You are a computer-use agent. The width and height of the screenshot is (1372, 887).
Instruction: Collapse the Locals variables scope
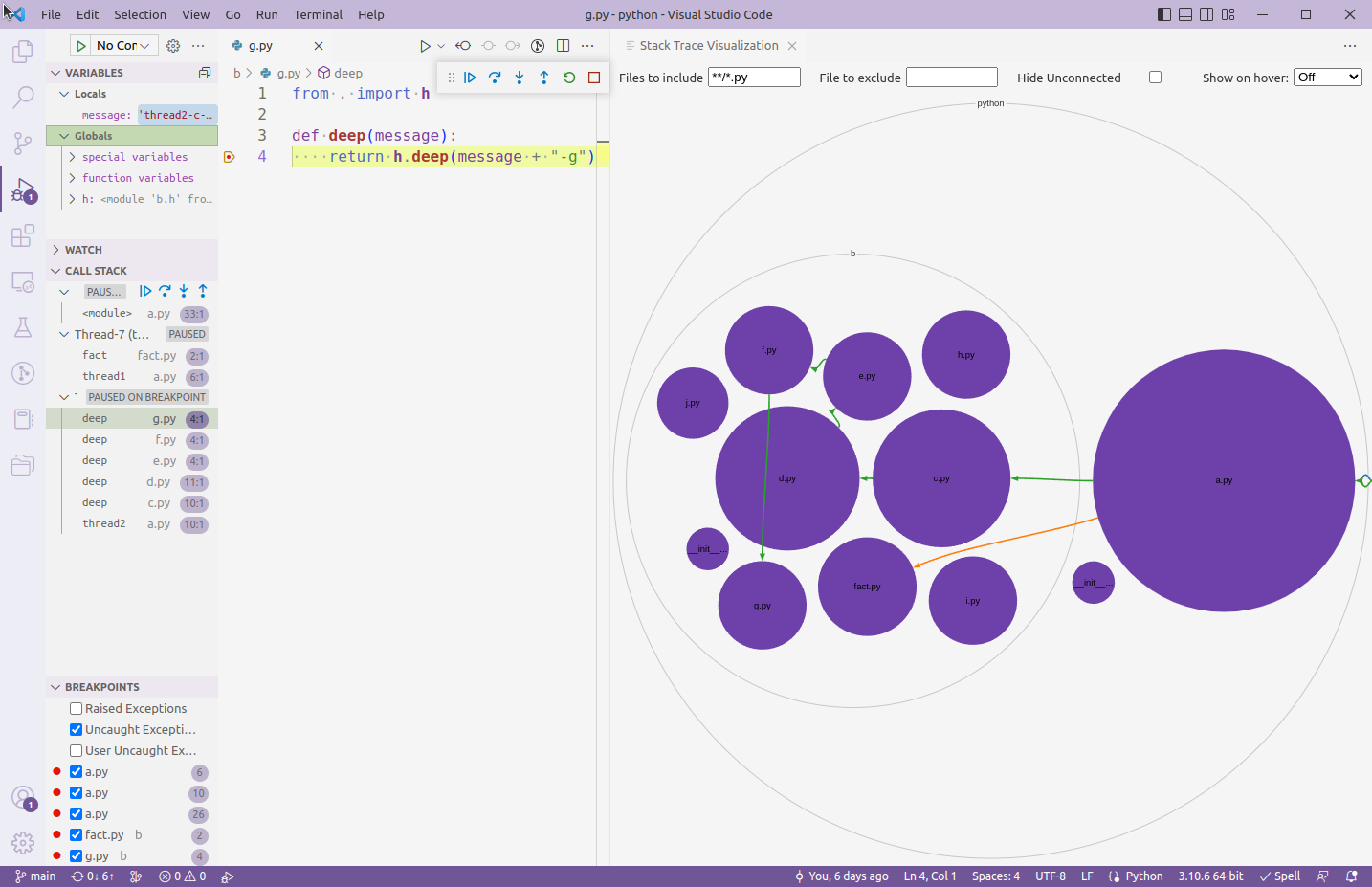pos(64,94)
